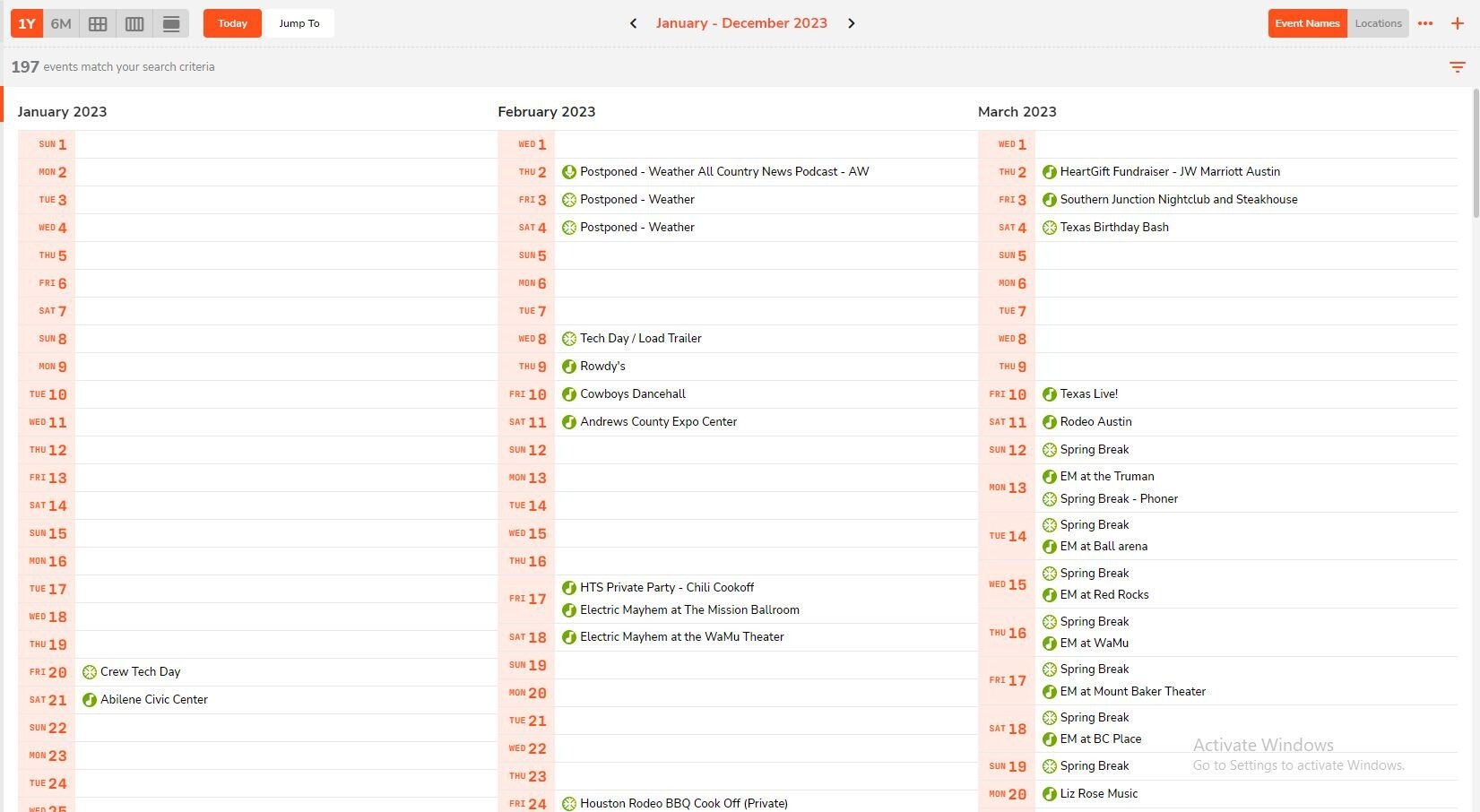Switch to 1Y year view
Image resolution: width=1480 pixels, height=812 pixels.
(x=27, y=23)
